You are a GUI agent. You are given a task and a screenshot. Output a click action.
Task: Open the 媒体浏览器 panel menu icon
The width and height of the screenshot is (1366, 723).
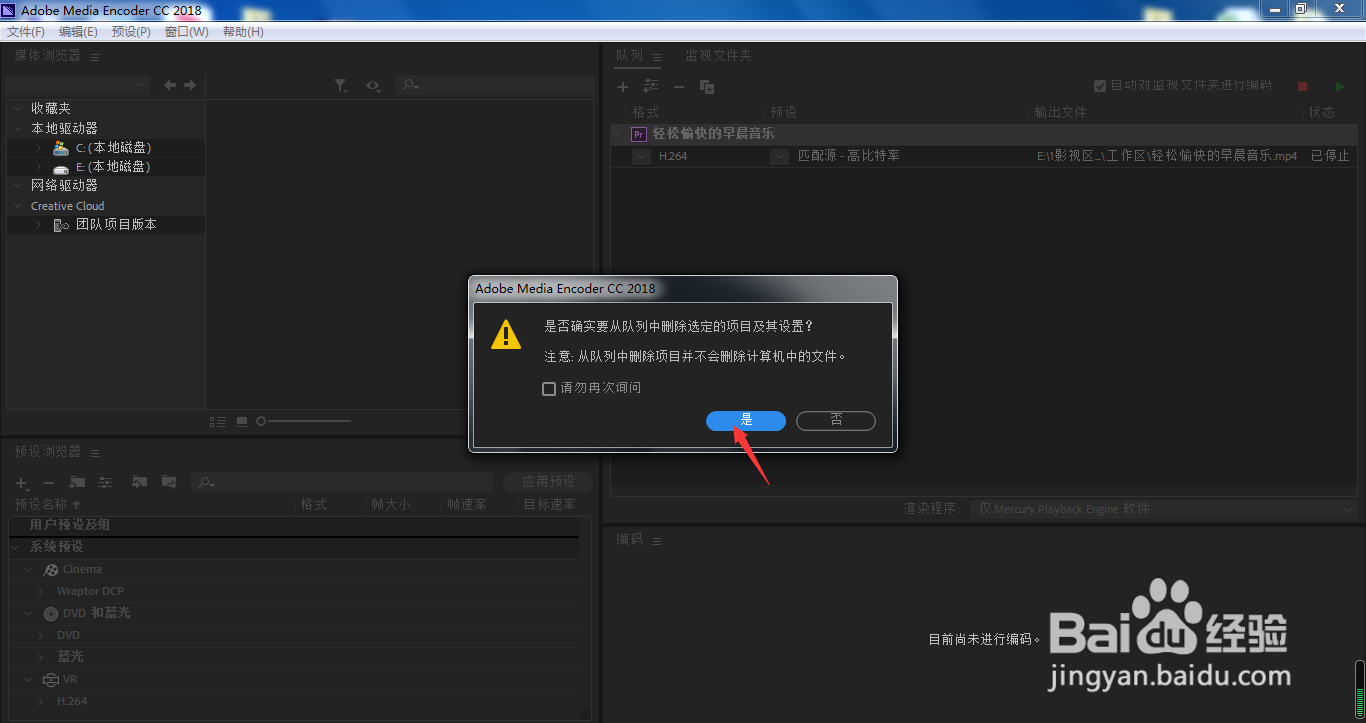point(95,57)
